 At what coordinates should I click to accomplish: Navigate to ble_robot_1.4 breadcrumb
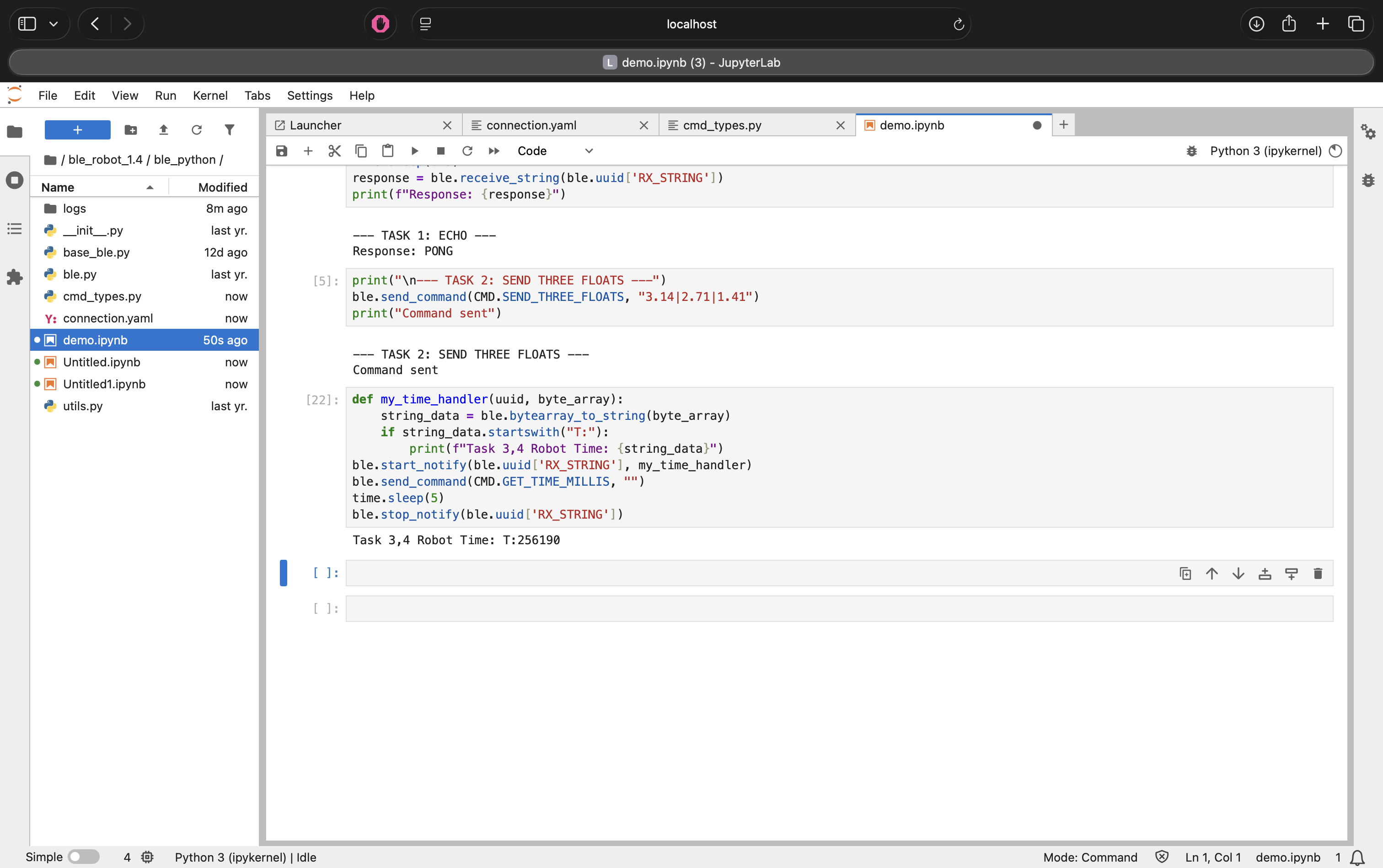pyautogui.click(x=105, y=160)
